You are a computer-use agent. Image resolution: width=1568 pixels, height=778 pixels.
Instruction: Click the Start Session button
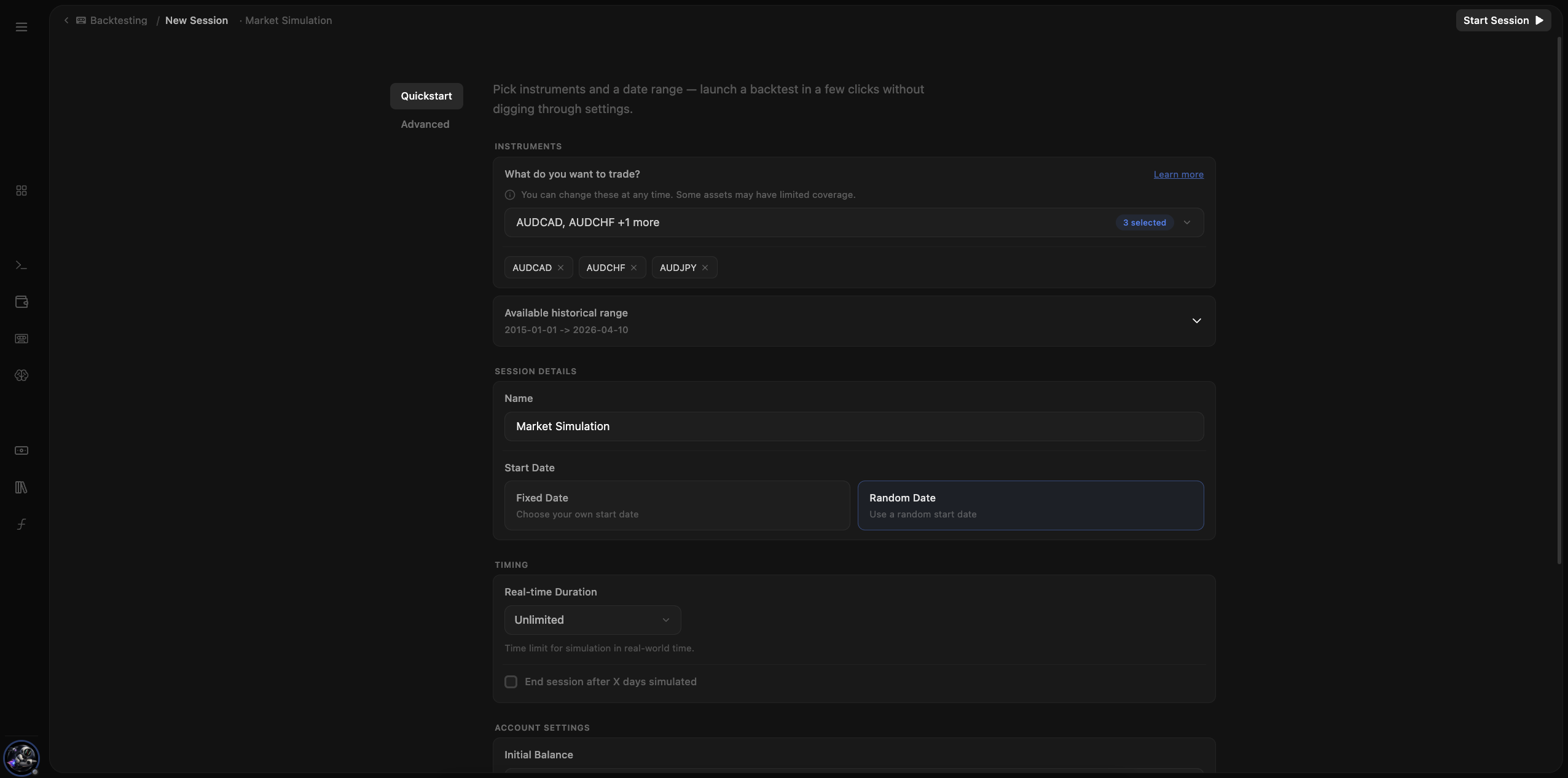click(1503, 20)
